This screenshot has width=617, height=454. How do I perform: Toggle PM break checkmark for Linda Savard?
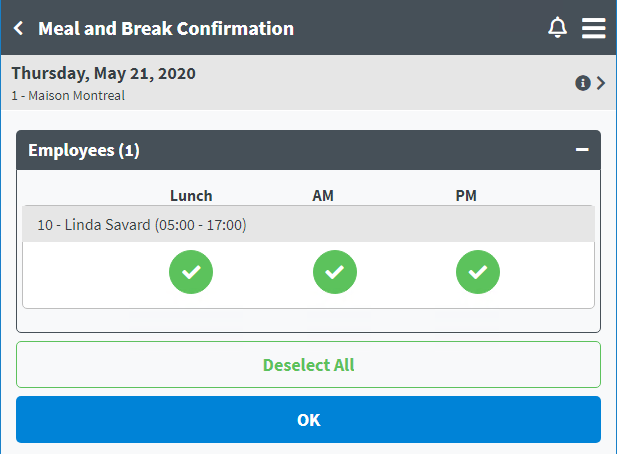point(478,272)
